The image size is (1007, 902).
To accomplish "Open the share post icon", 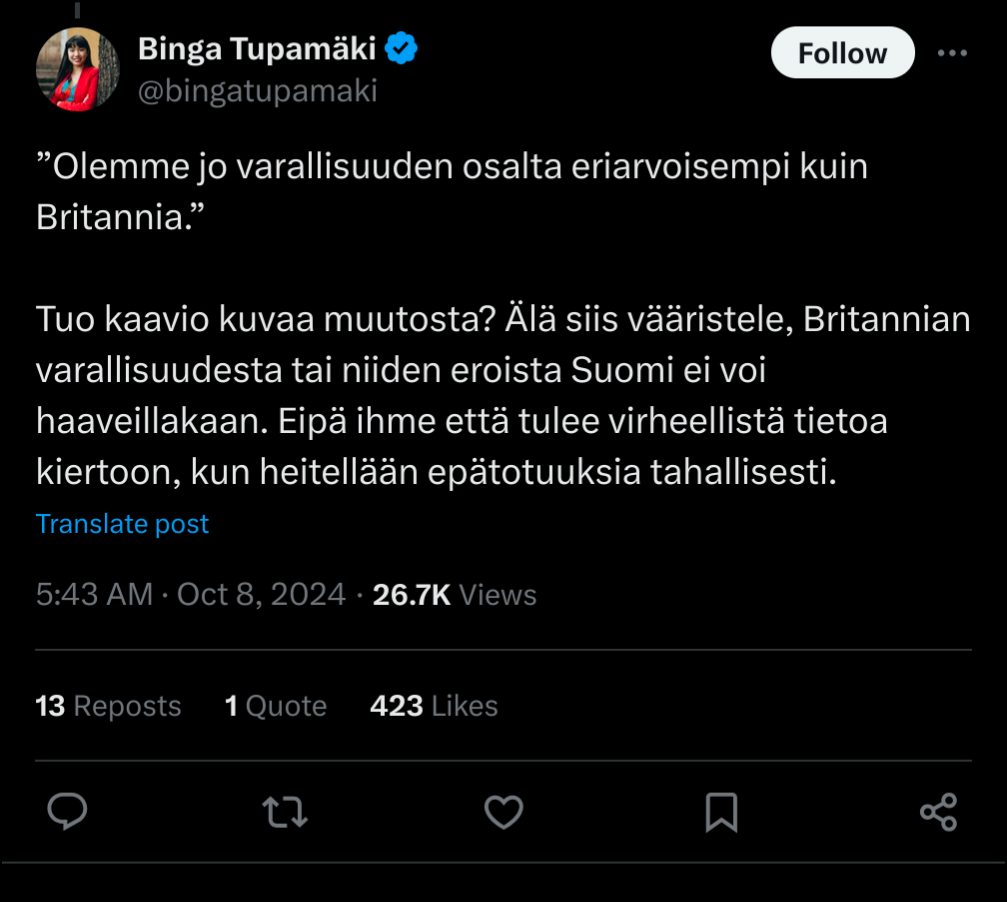I will pyautogui.click(x=938, y=811).
